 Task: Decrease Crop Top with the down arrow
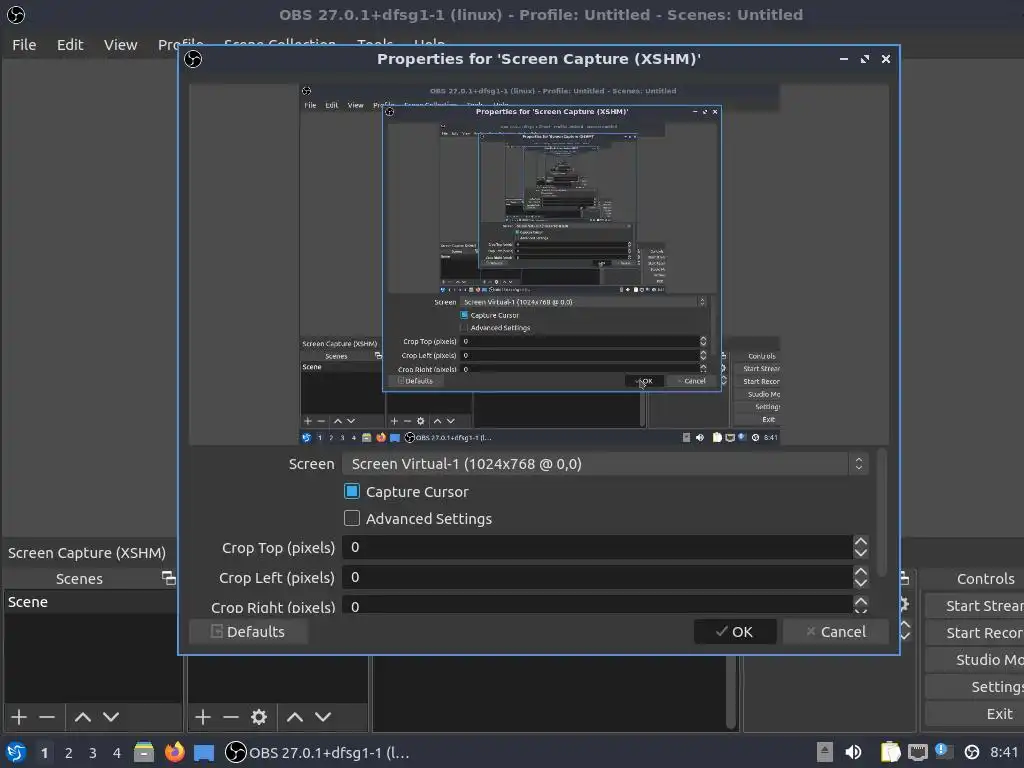click(x=861, y=553)
